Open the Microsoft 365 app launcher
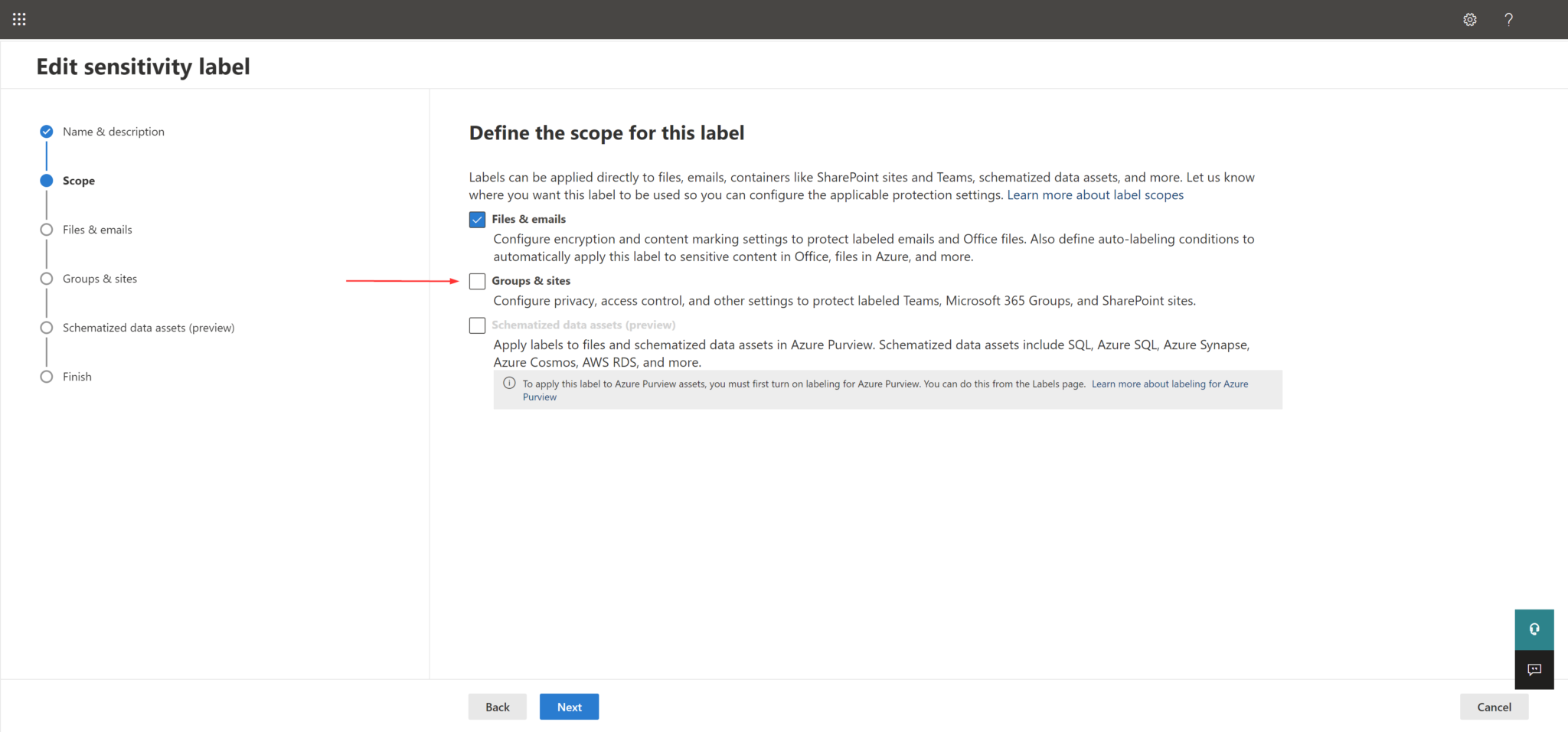This screenshot has height=732, width=1568. click(x=18, y=19)
